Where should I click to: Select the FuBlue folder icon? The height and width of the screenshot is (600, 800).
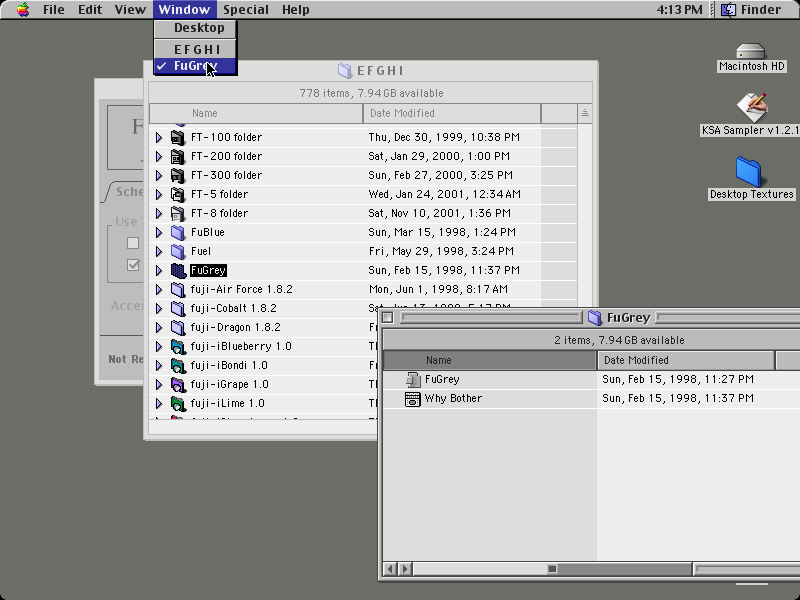(x=178, y=232)
